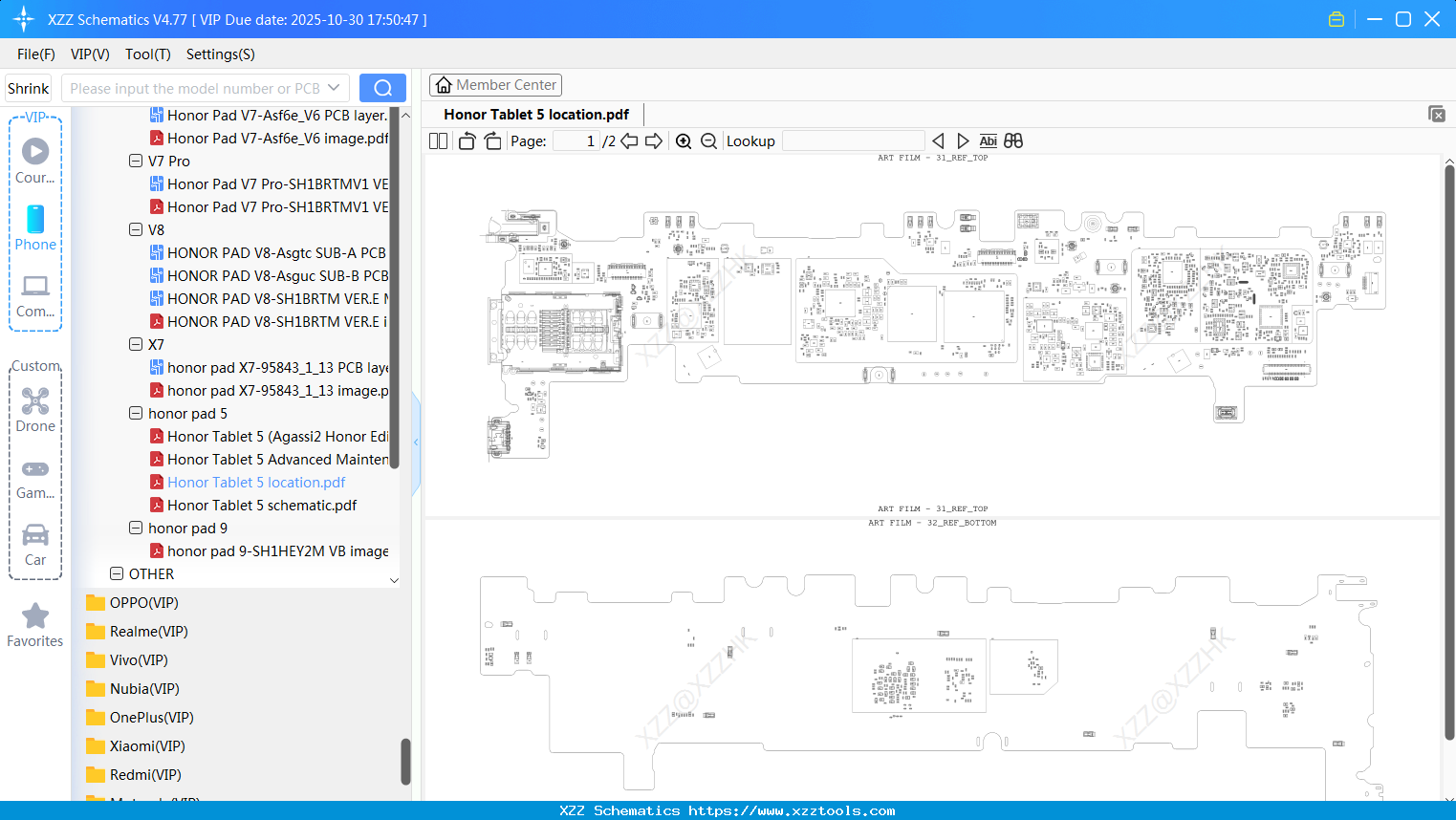Find next lookup result

(963, 141)
